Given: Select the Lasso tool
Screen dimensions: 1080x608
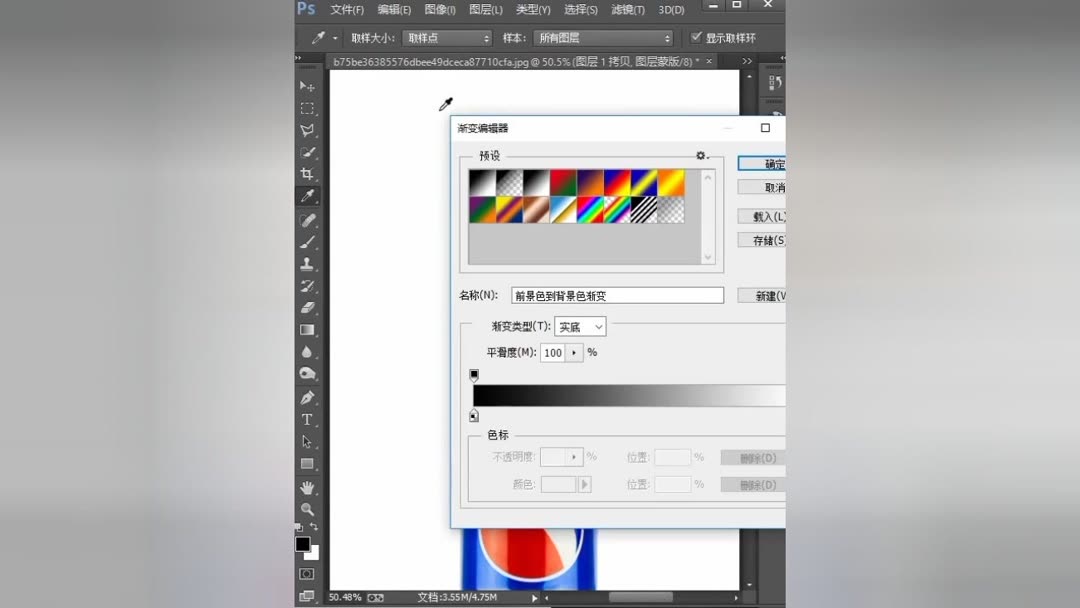Looking at the screenshot, I should (x=307, y=130).
